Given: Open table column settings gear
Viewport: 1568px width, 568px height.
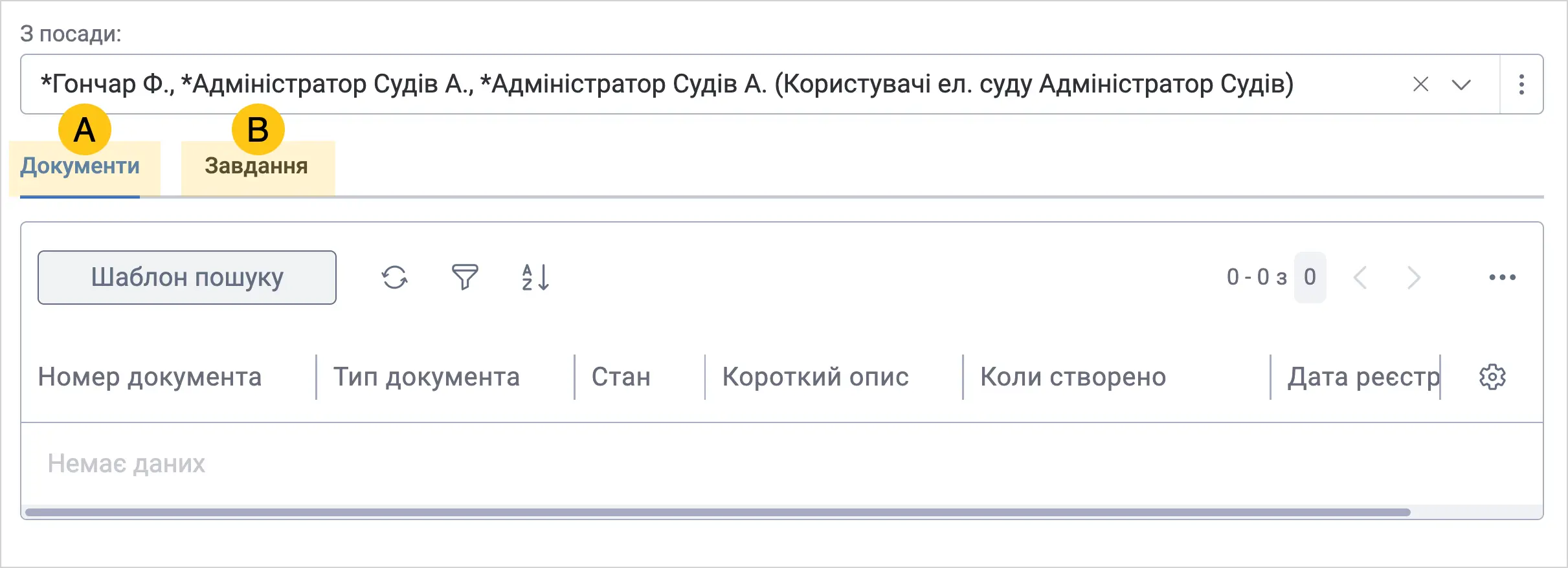Looking at the screenshot, I should coord(1492,377).
